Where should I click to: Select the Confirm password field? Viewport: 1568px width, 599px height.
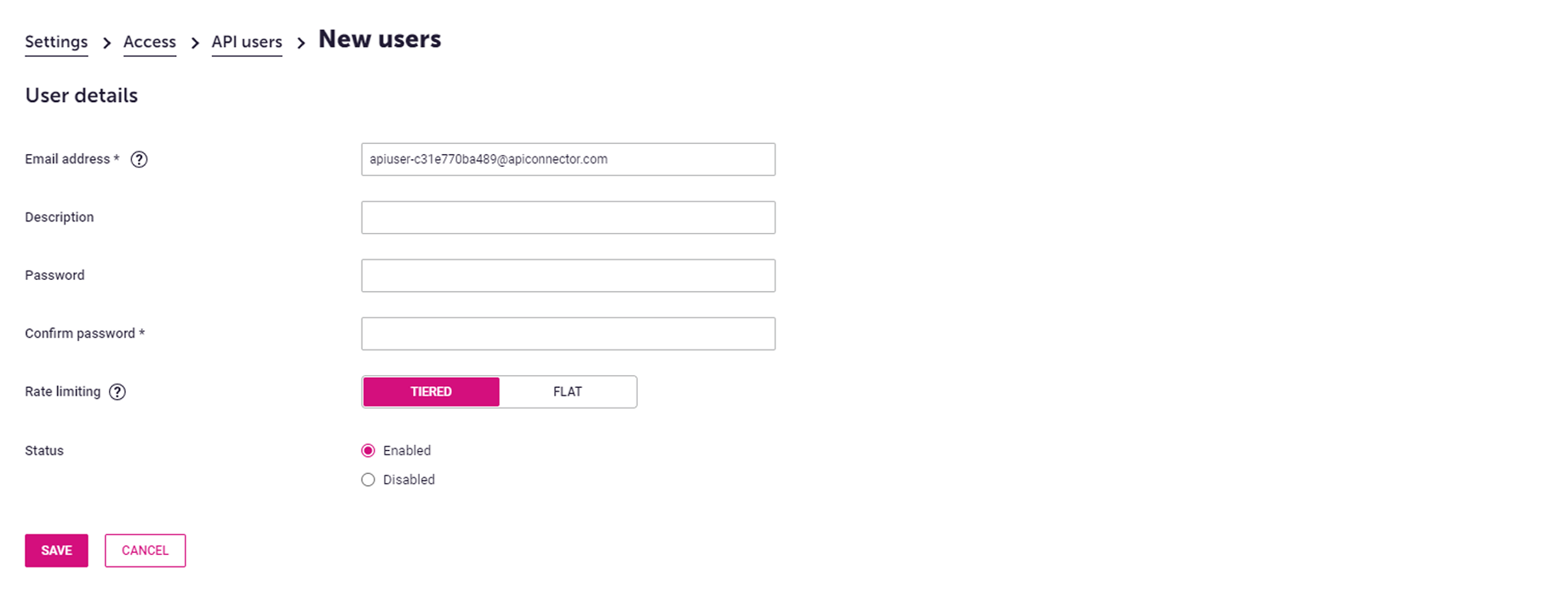pyautogui.click(x=568, y=333)
